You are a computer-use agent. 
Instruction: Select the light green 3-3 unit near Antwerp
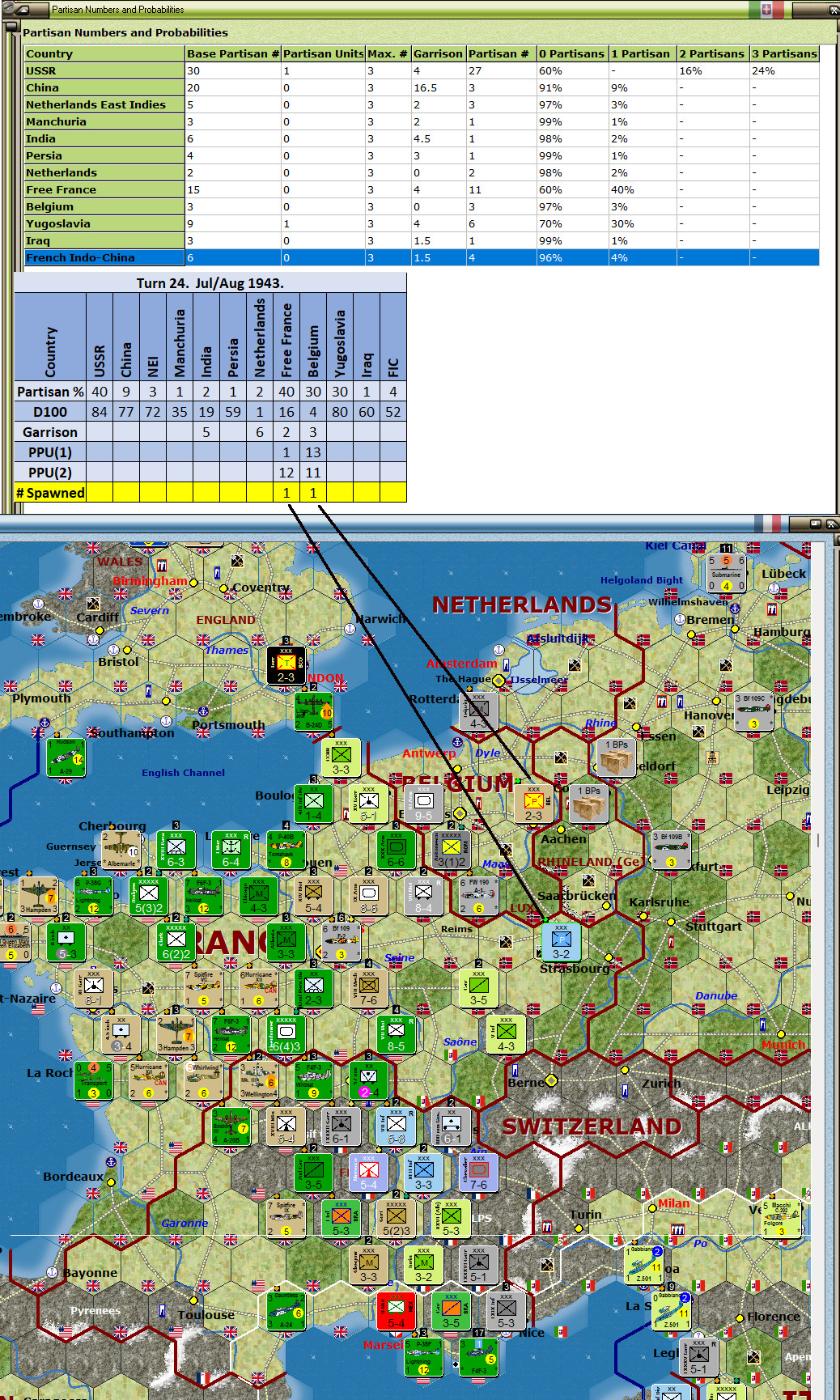(x=341, y=758)
